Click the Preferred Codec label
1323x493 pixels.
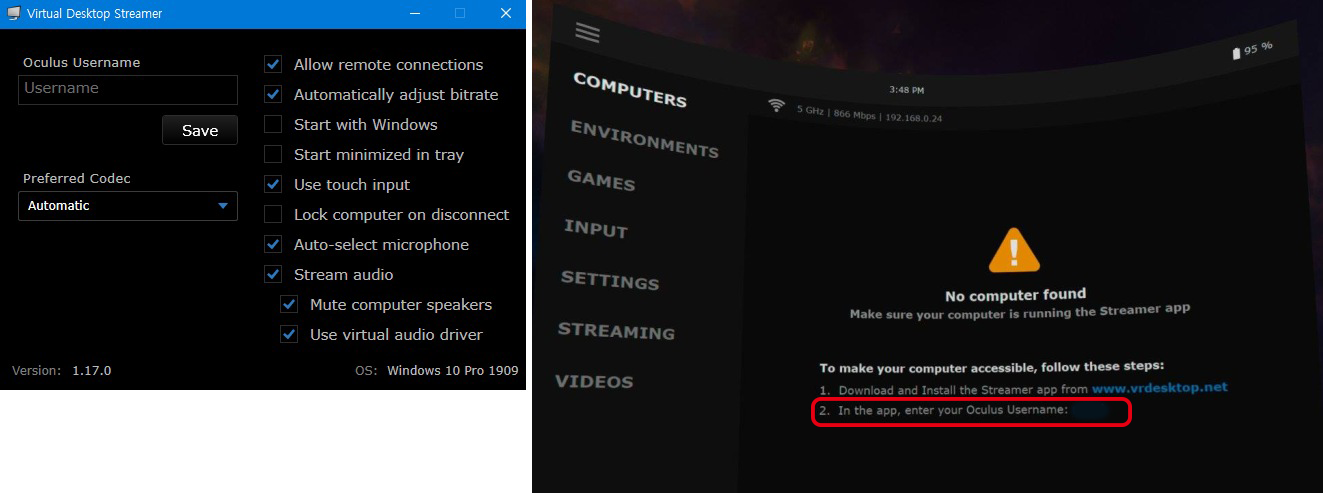[77, 178]
